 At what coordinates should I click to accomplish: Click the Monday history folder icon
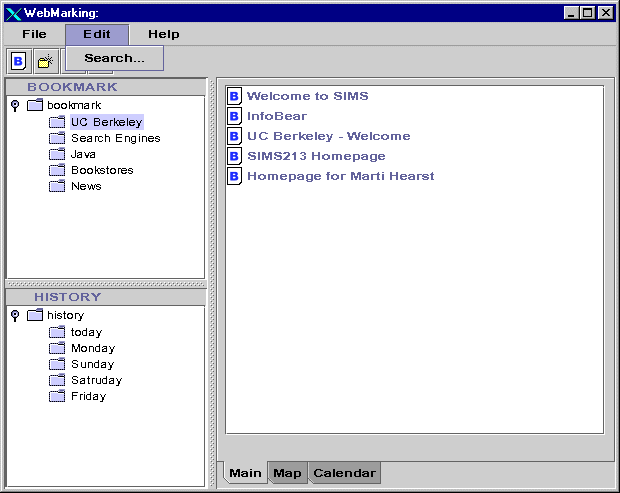coord(57,348)
